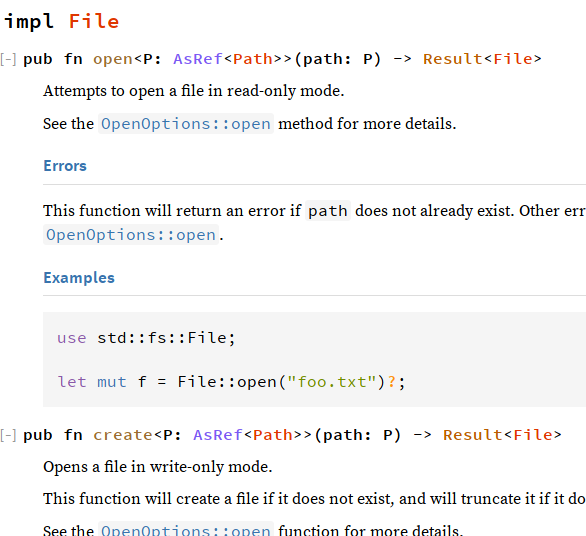The width and height of the screenshot is (586, 536).
Task: Click the inline code 'path' in Errors text
Action: [x=328, y=211]
